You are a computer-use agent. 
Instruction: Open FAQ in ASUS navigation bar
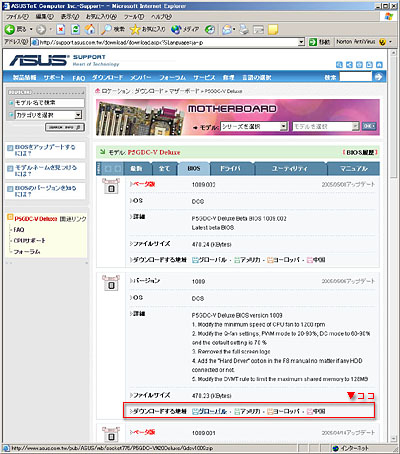(x=79, y=78)
